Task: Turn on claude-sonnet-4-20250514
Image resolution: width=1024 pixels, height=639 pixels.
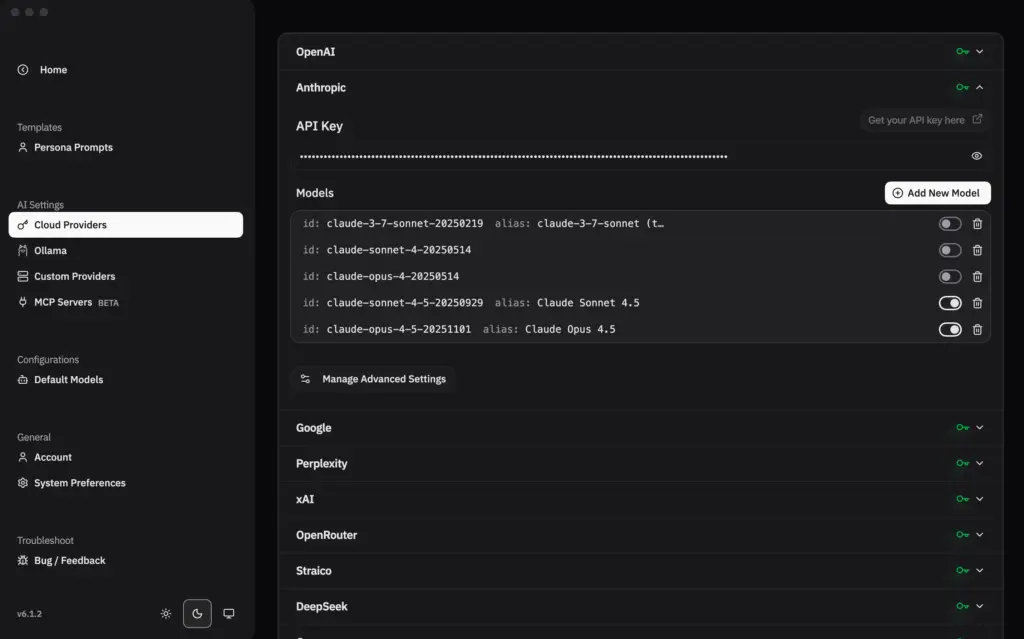Action: [x=949, y=249]
